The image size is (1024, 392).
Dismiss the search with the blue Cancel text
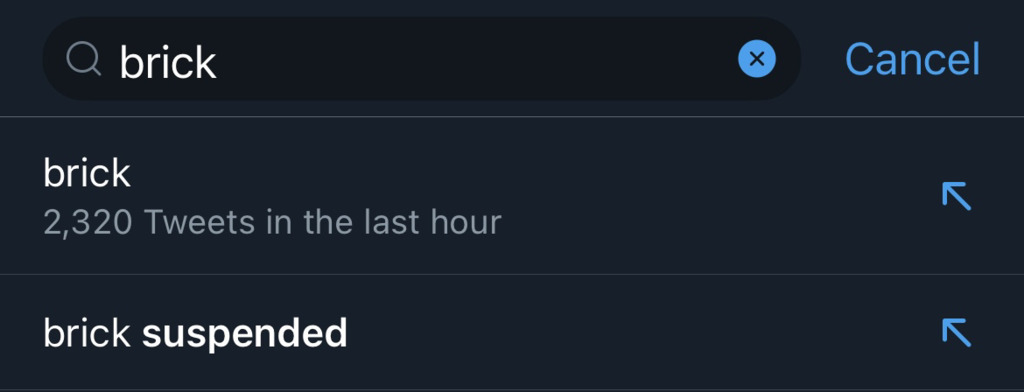912,59
